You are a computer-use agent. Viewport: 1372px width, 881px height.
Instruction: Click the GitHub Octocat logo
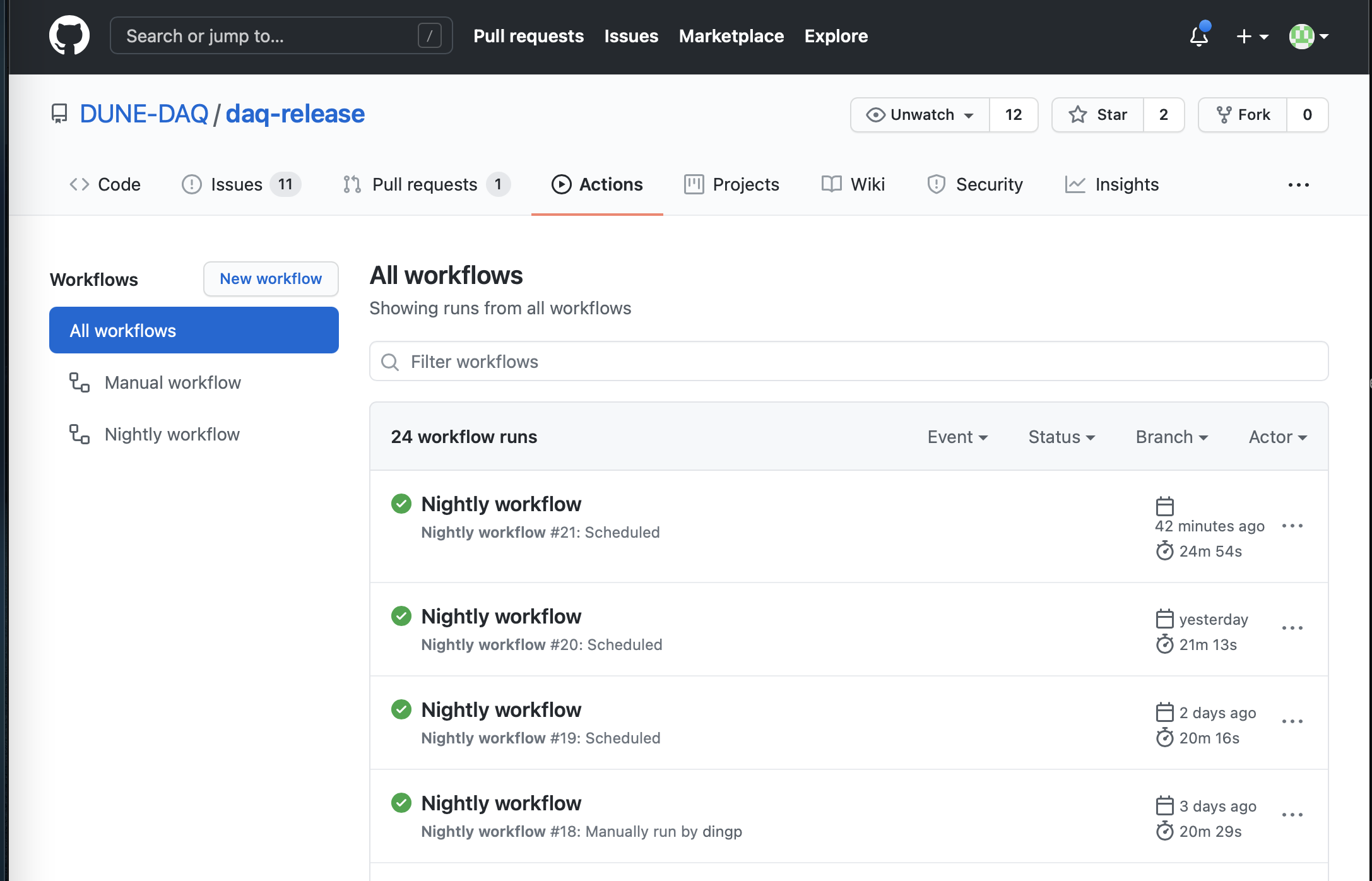click(69, 36)
